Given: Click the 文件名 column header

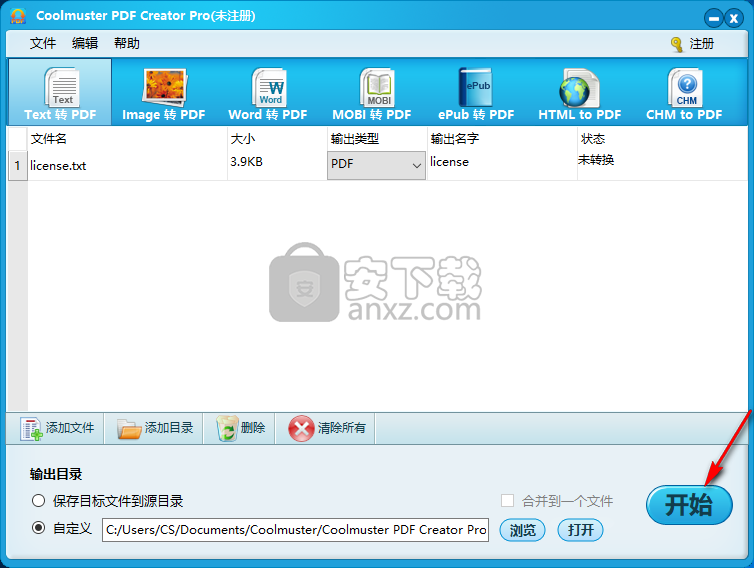Looking at the screenshot, I should tap(127, 139).
